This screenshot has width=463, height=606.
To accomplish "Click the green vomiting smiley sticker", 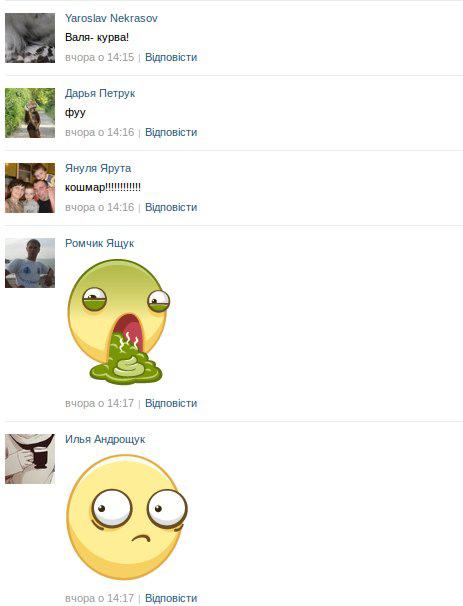I will (x=118, y=322).
